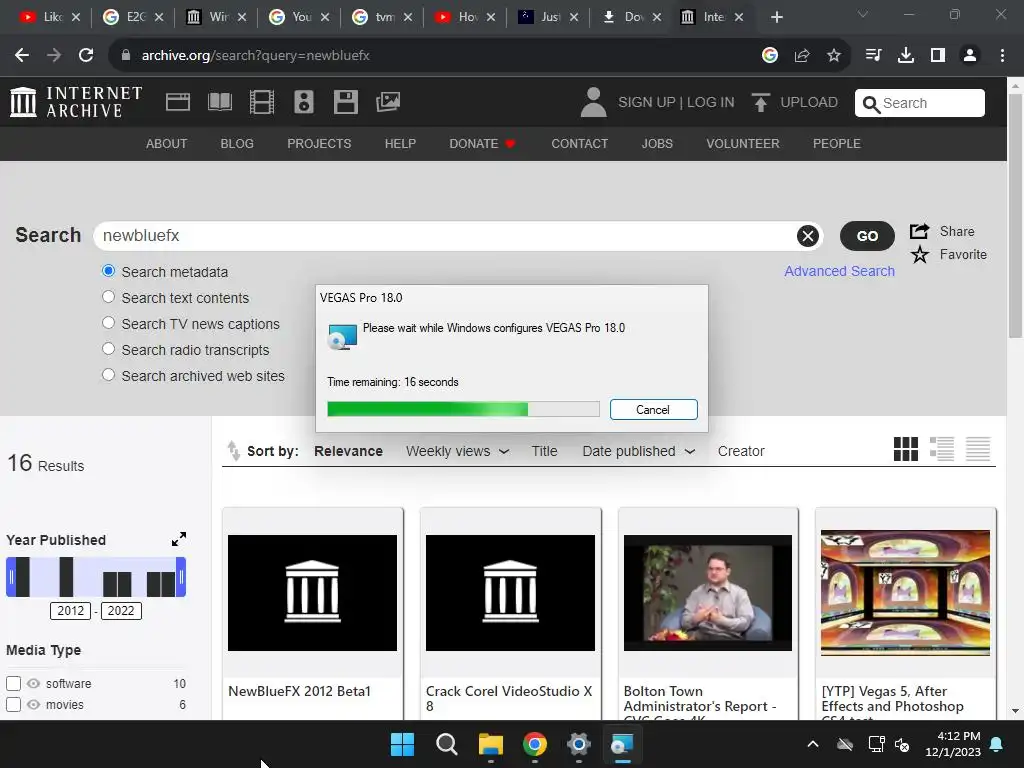This screenshot has height=768, width=1024.
Task: Select Search radio transcripts option
Action: tap(108, 349)
